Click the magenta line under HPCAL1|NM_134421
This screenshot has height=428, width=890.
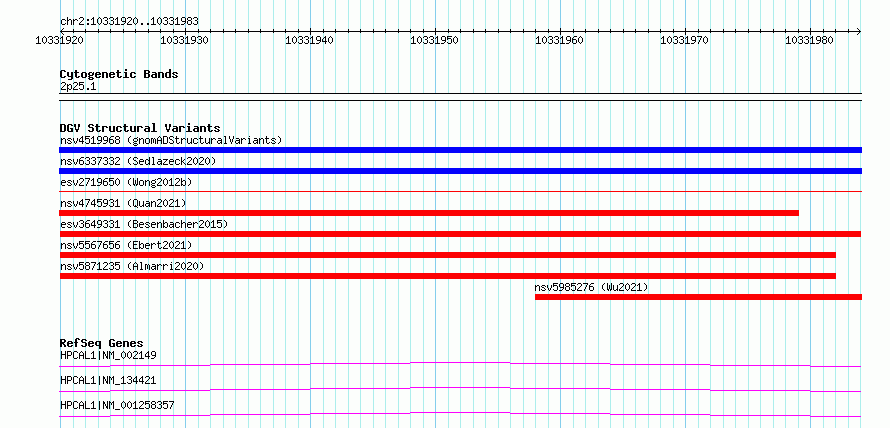click(460, 389)
